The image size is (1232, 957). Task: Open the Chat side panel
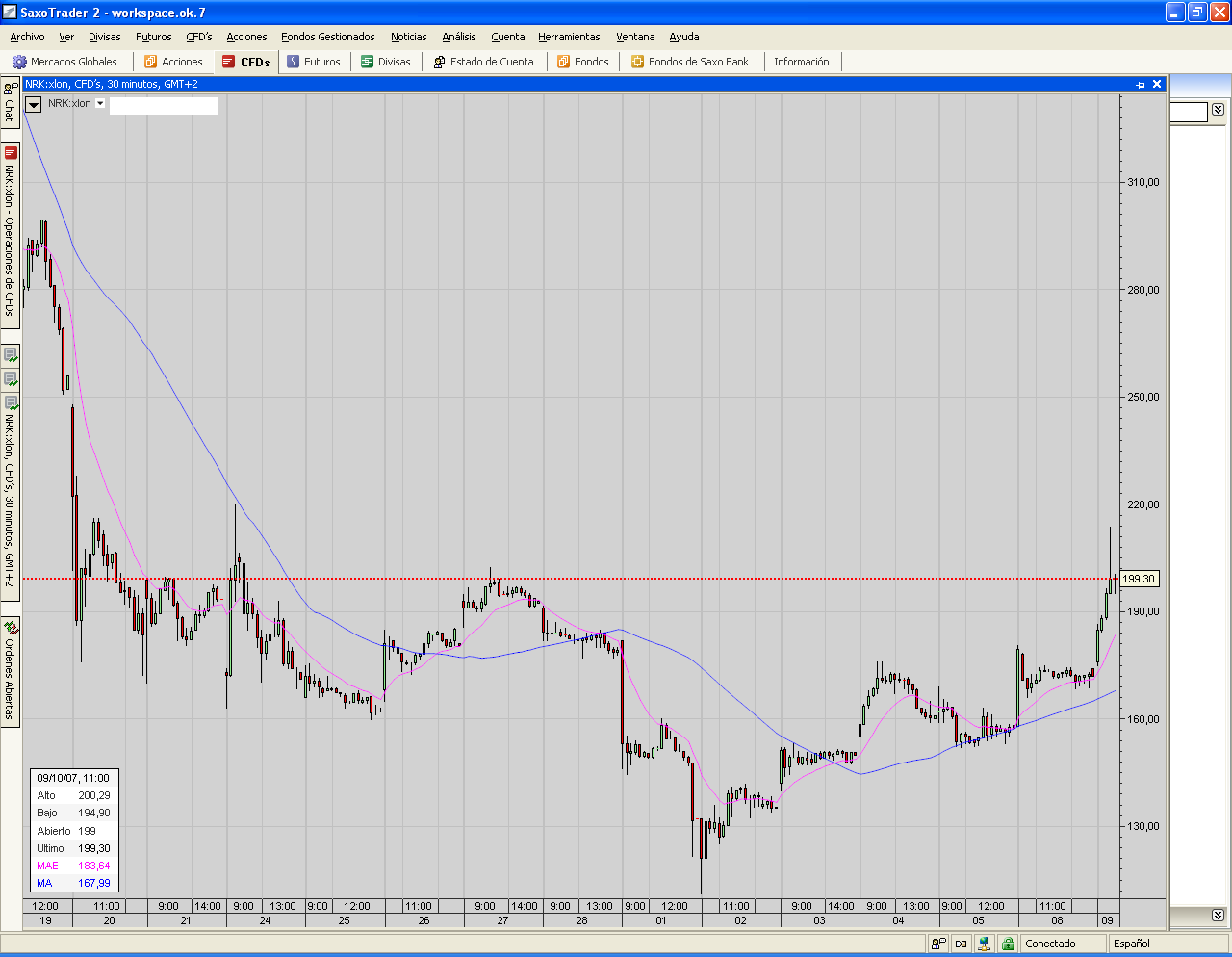10,103
